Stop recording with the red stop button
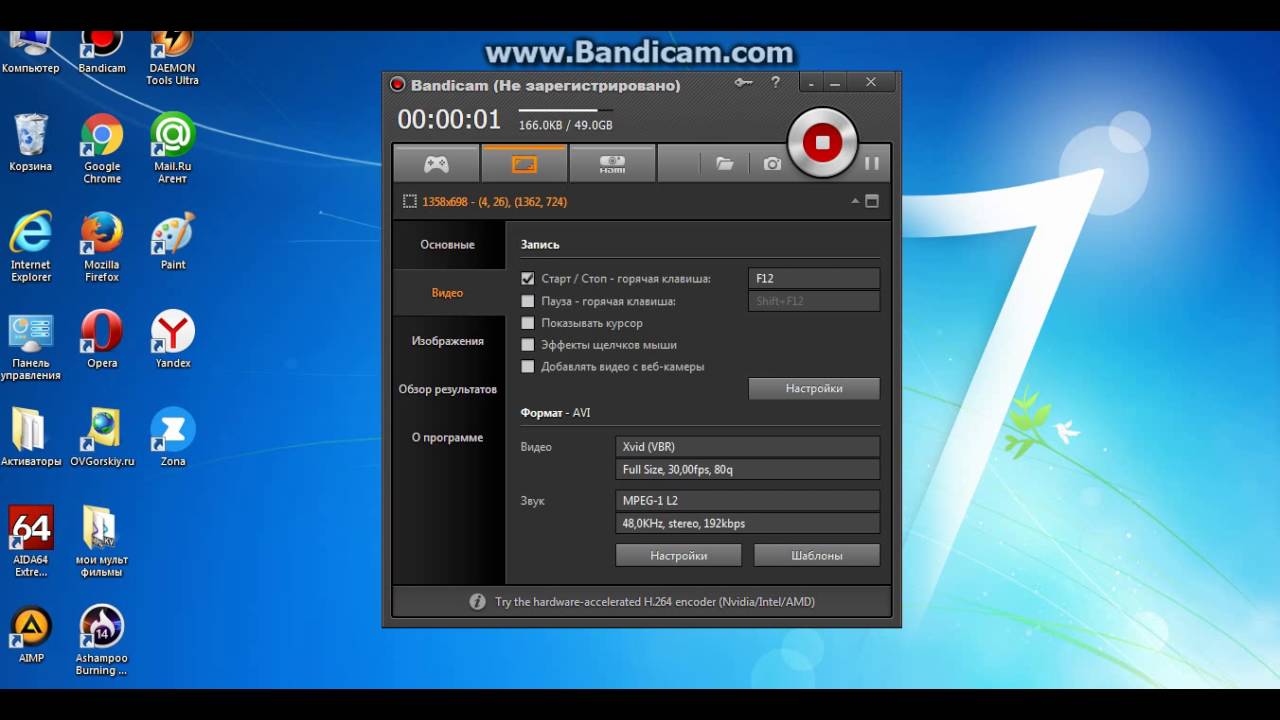Screen dimensions: 1280x720 822,142
